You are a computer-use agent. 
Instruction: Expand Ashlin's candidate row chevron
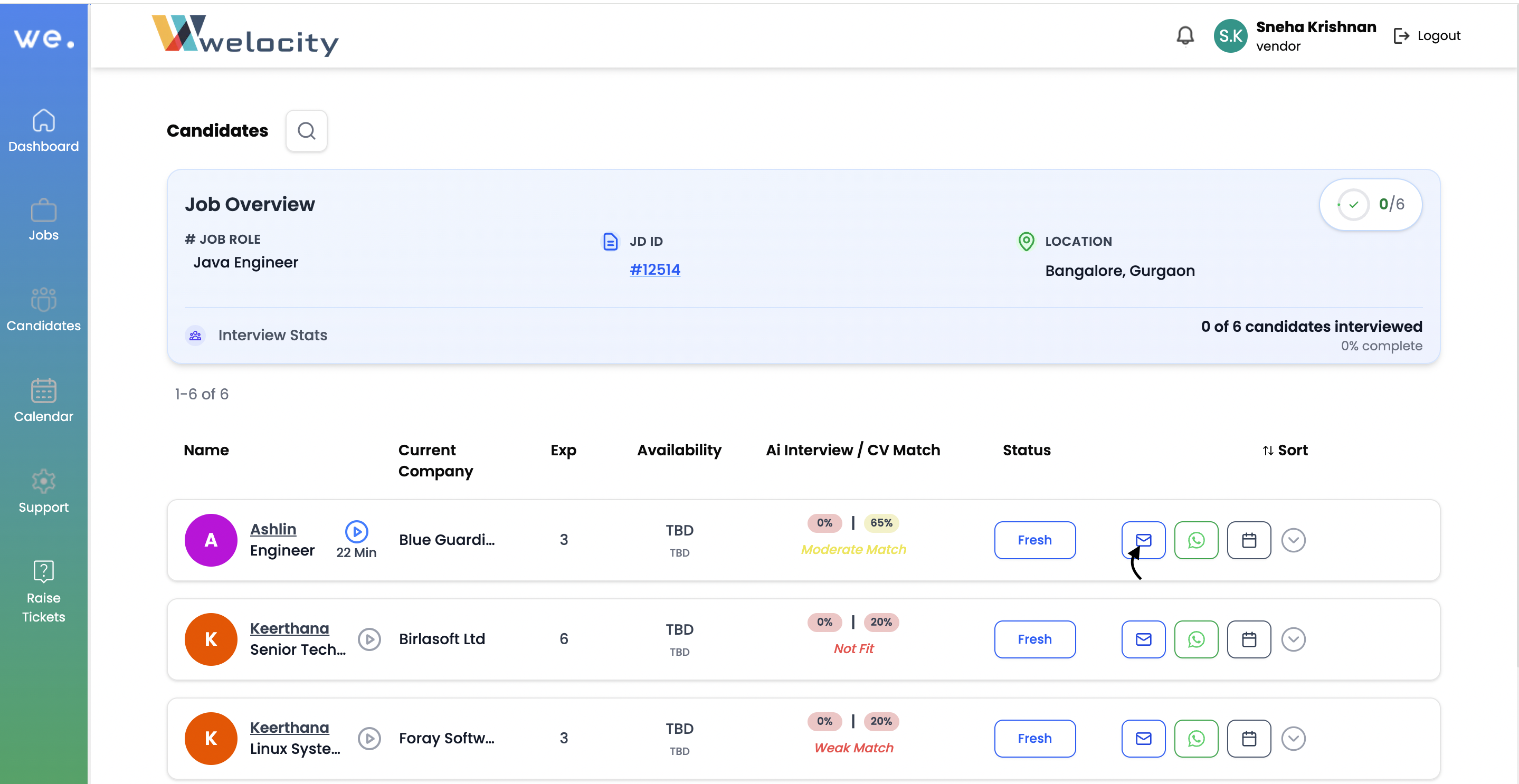point(1293,539)
